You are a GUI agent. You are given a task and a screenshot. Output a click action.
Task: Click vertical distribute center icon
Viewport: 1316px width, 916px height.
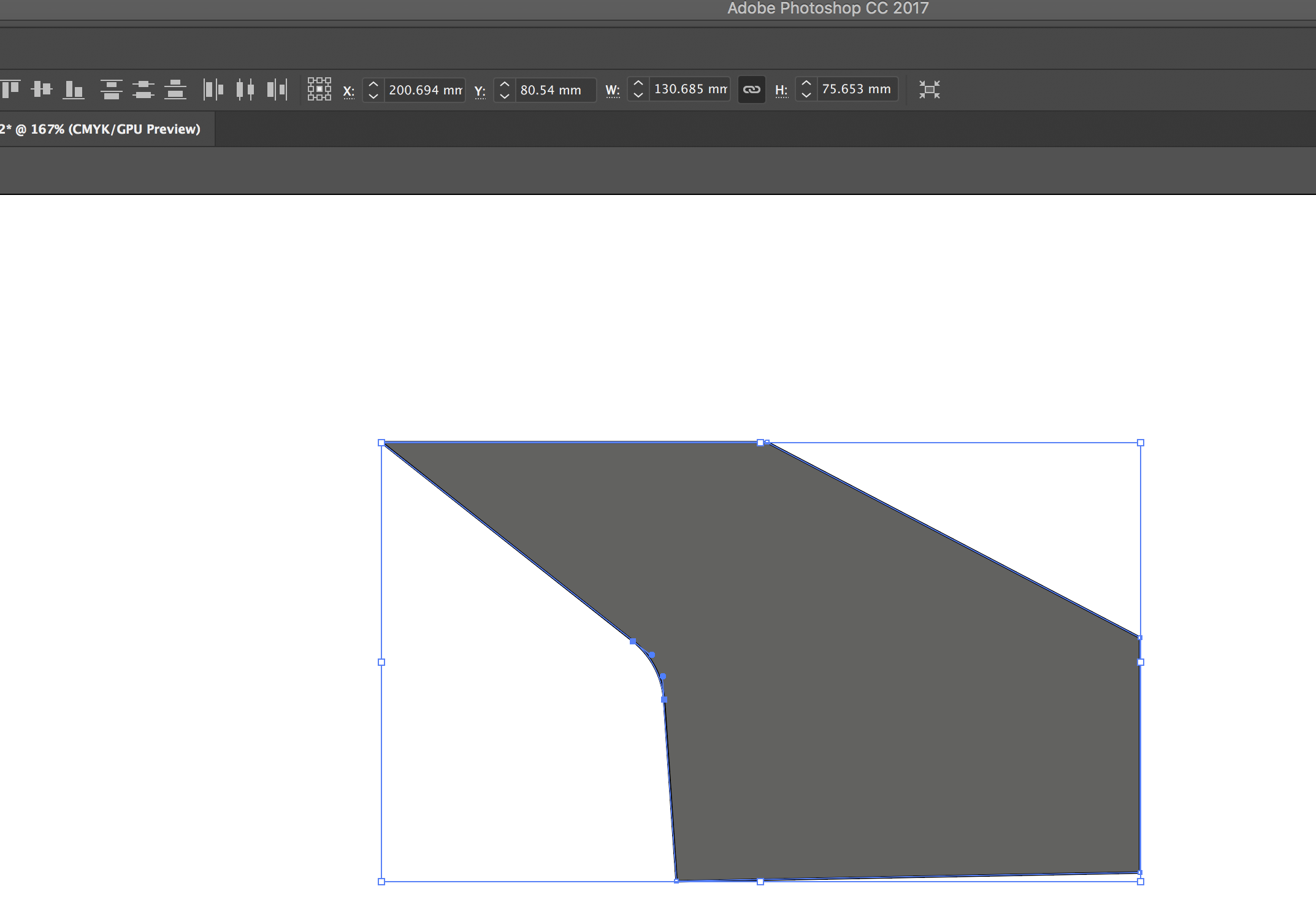tap(143, 90)
